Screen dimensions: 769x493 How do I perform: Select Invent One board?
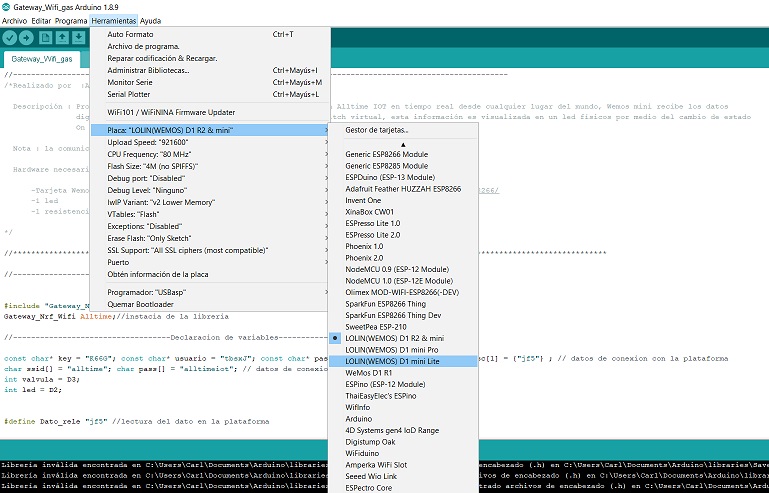tap(403, 200)
